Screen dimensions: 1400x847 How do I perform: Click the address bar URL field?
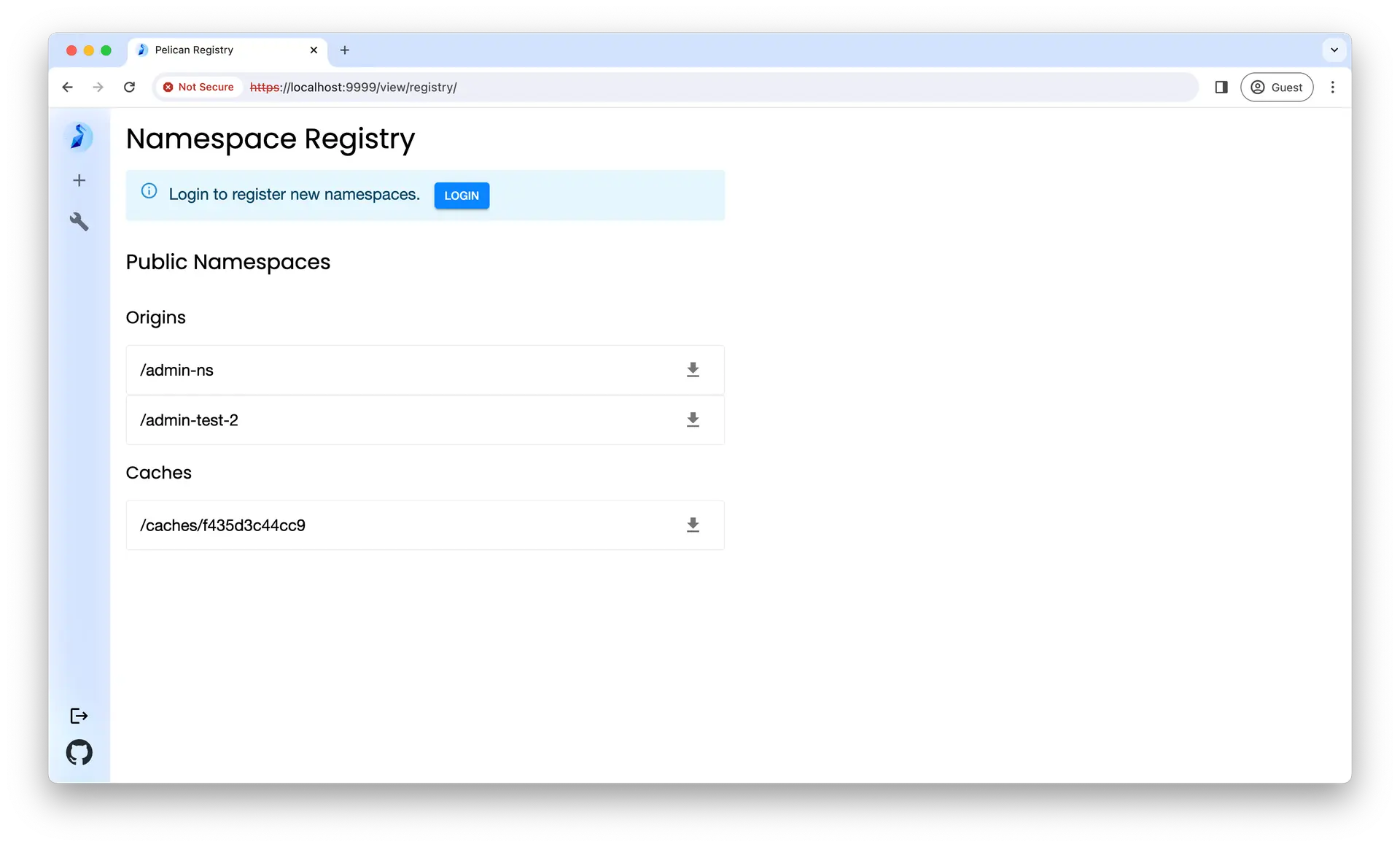(x=676, y=88)
